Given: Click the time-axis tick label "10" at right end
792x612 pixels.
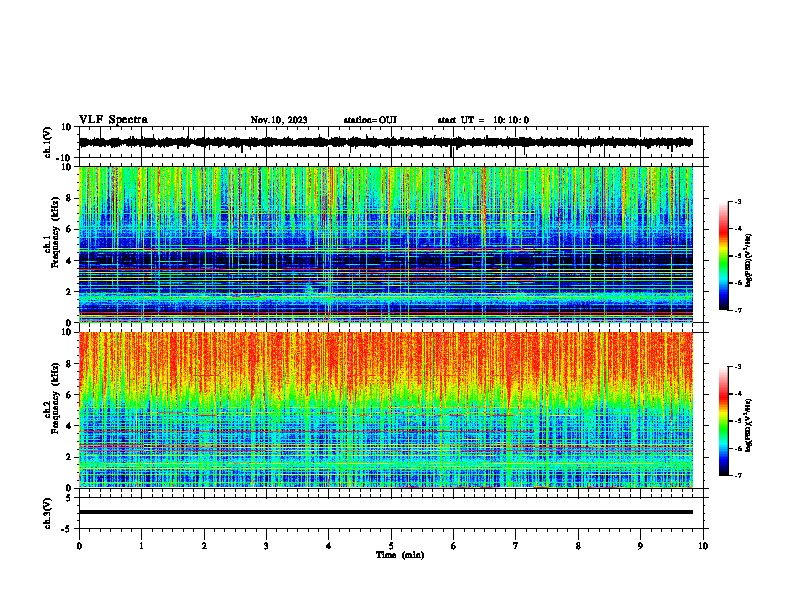Looking at the screenshot, I should [703, 546].
